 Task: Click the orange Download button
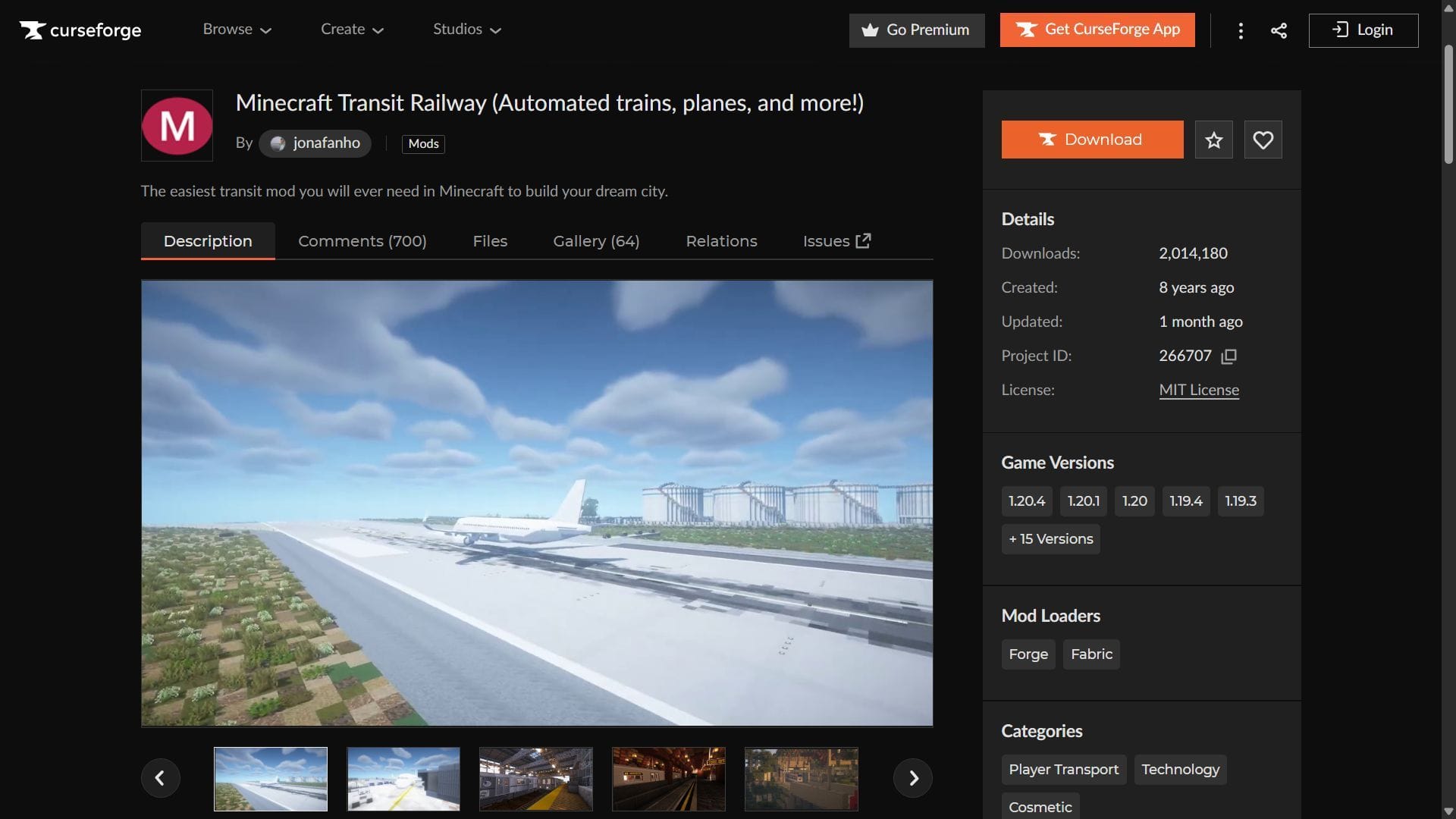click(1092, 140)
